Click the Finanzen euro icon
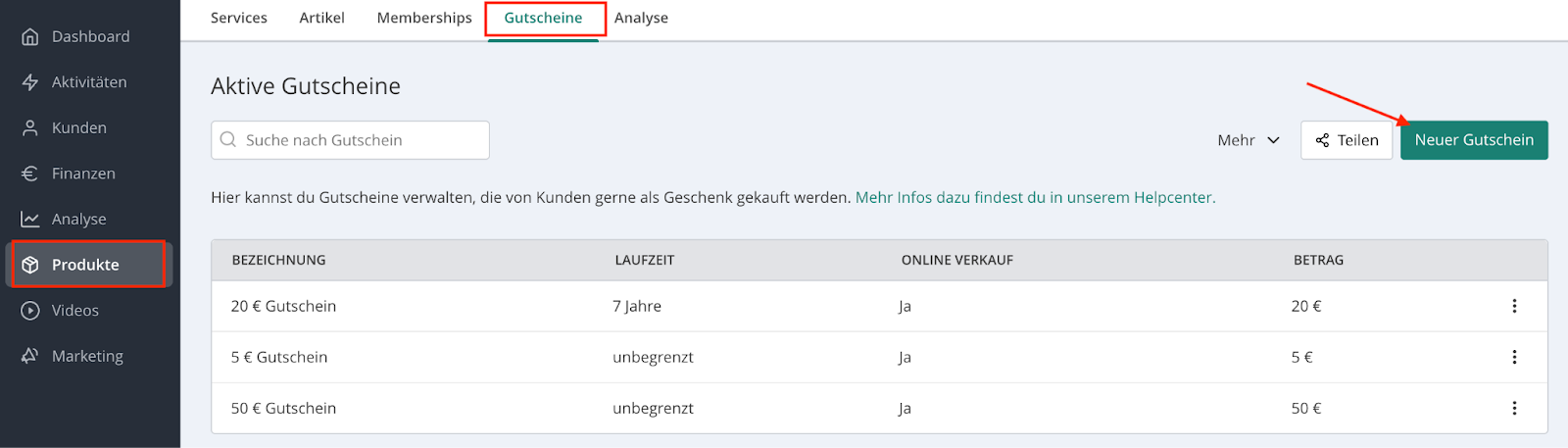The width and height of the screenshot is (1568, 448). [x=30, y=174]
